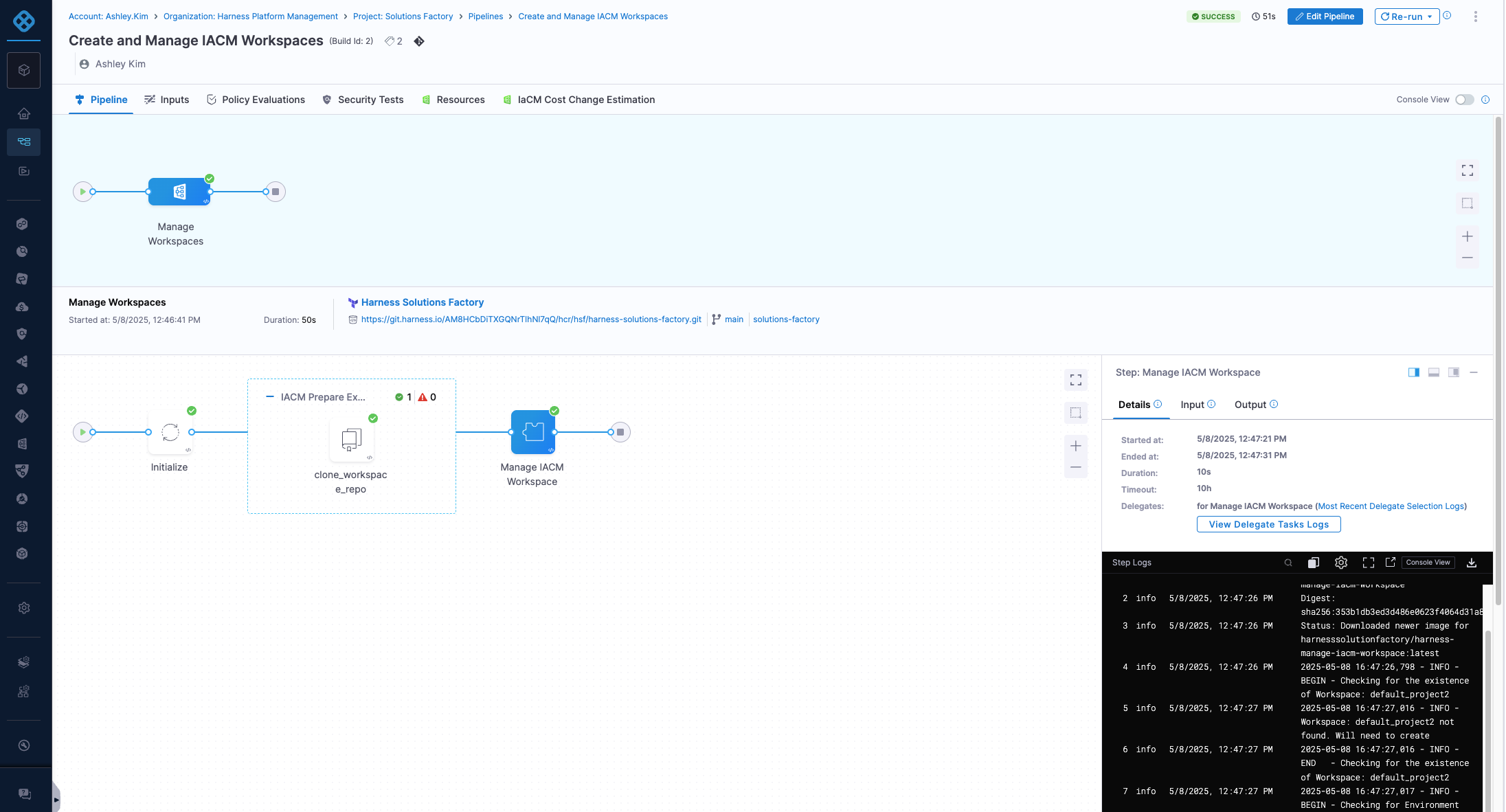This screenshot has width=1506, height=812.
Task: Open the Re-run dropdown arrow
Action: 1430,16
